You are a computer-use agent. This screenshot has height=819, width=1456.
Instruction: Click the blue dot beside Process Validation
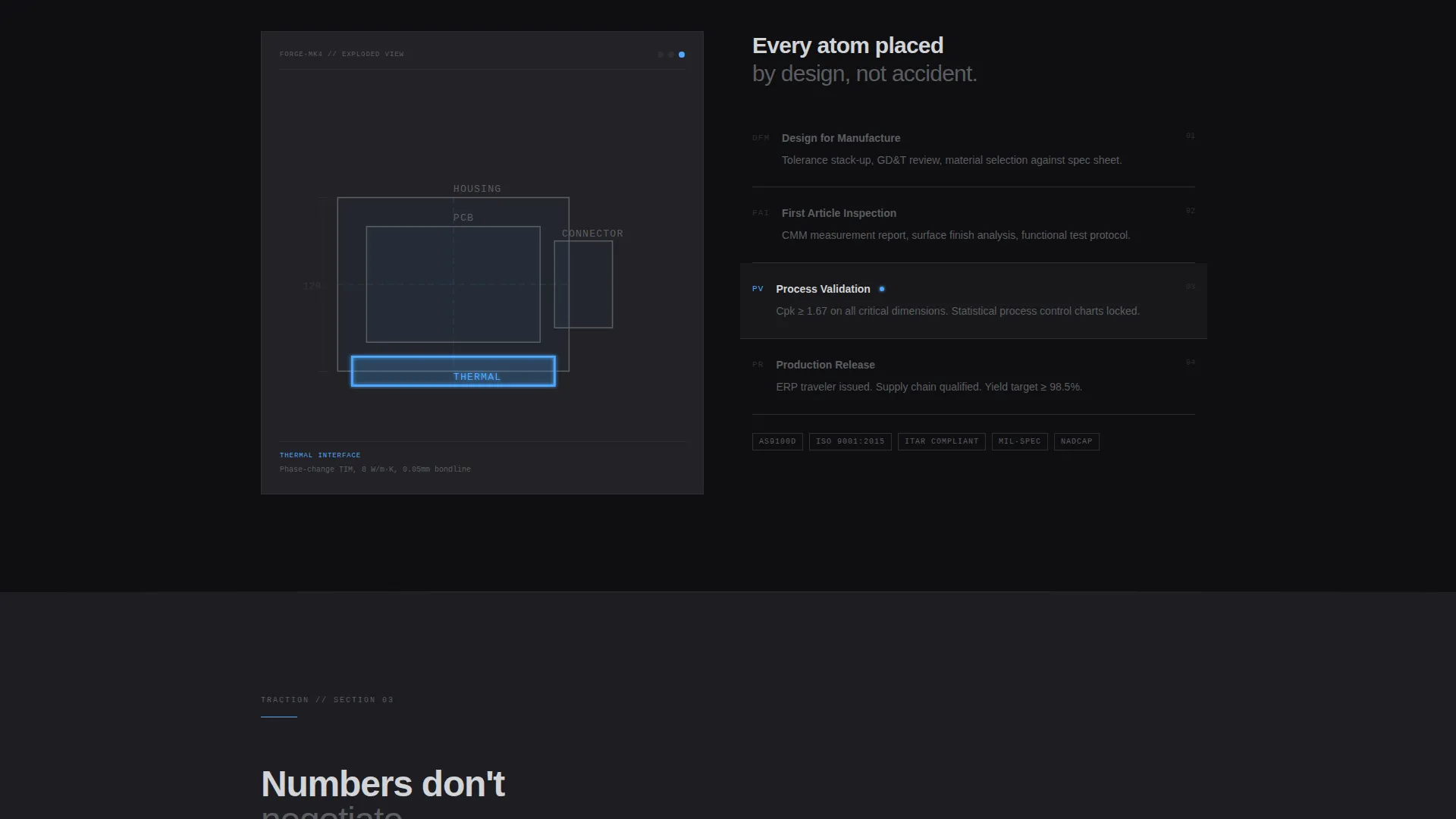tap(881, 289)
